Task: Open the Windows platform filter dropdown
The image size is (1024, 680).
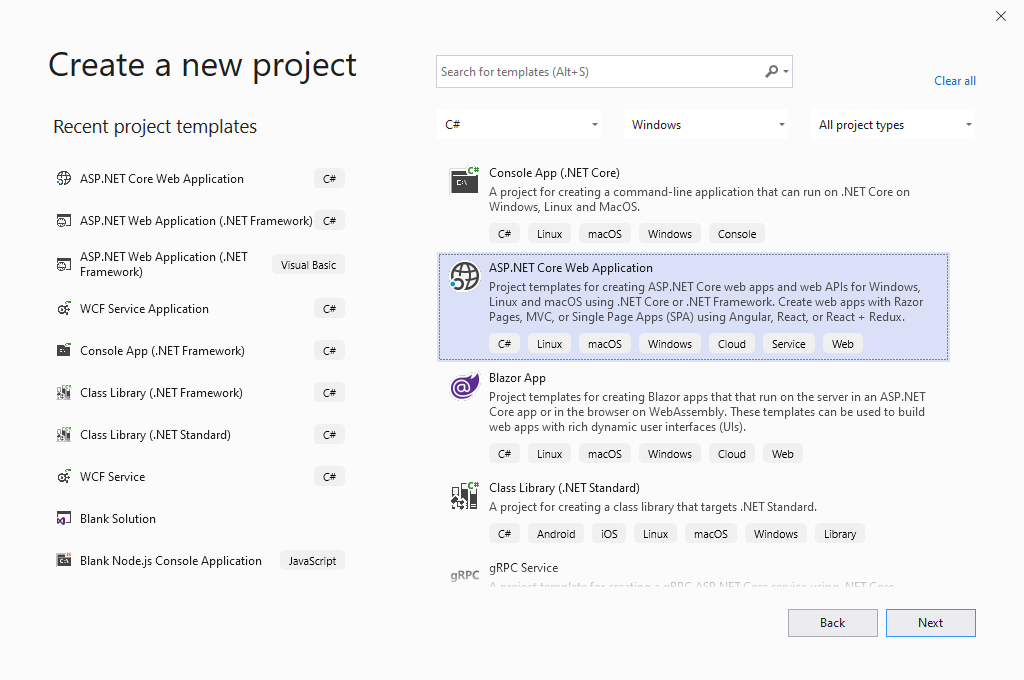Action: tap(706, 124)
